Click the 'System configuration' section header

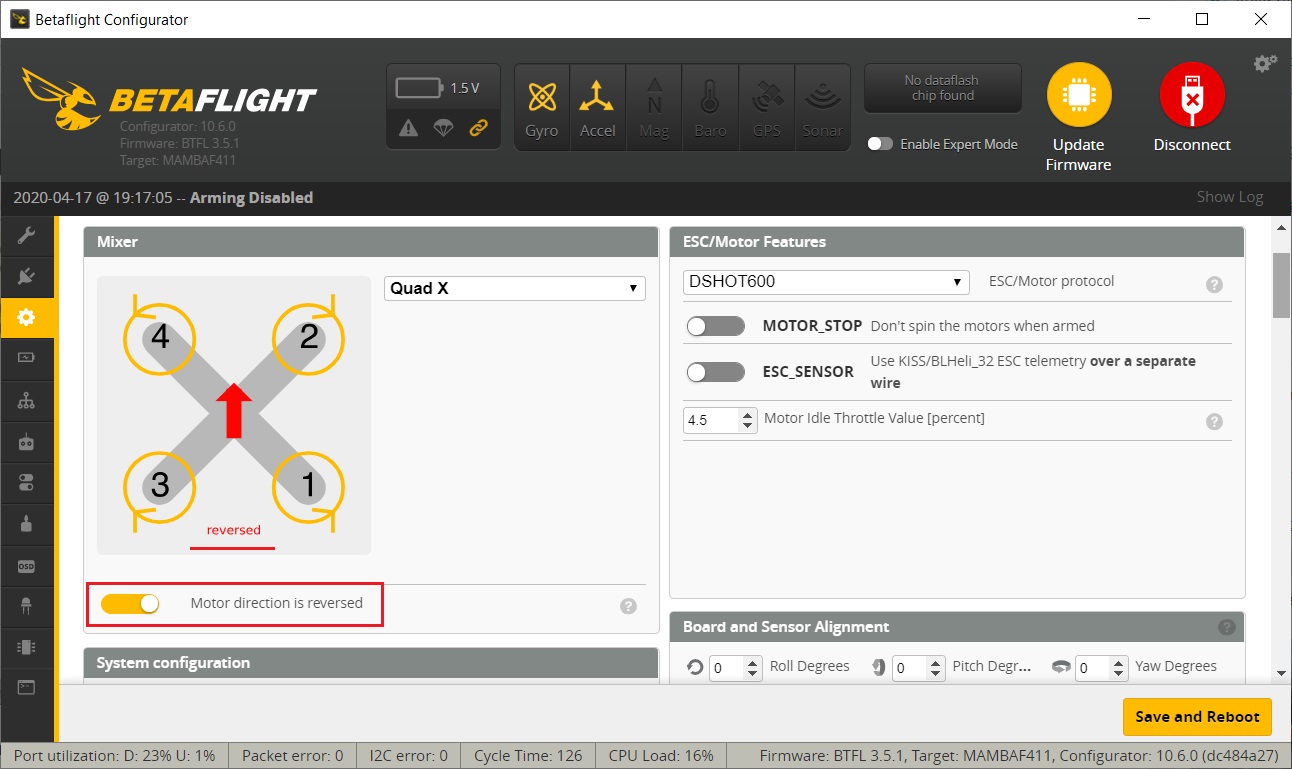click(371, 663)
